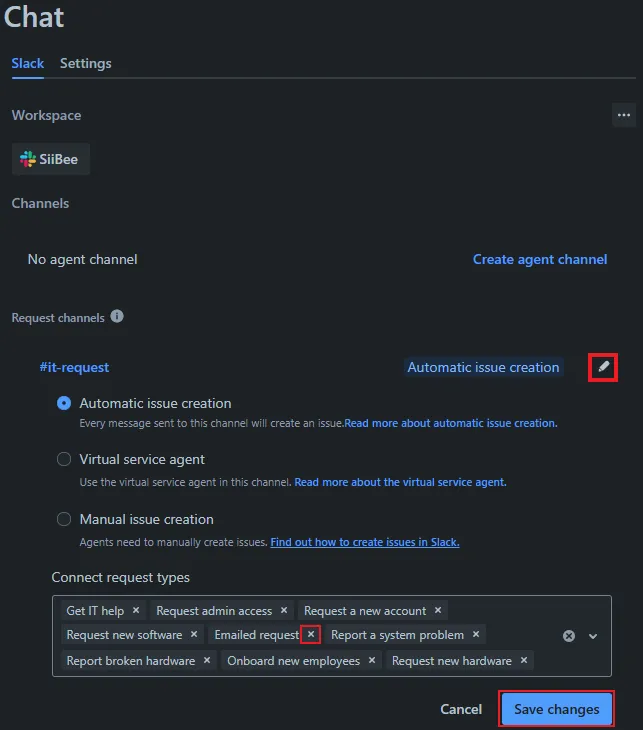Image resolution: width=643 pixels, height=730 pixels.
Task: Remove the Get IT help tag
Action: (x=136, y=610)
